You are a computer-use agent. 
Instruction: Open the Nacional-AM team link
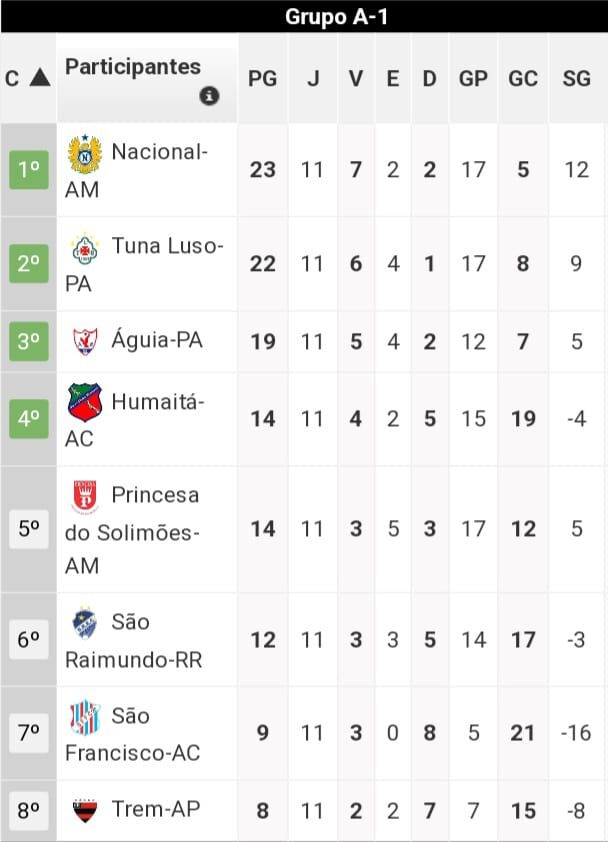(x=159, y=152)
